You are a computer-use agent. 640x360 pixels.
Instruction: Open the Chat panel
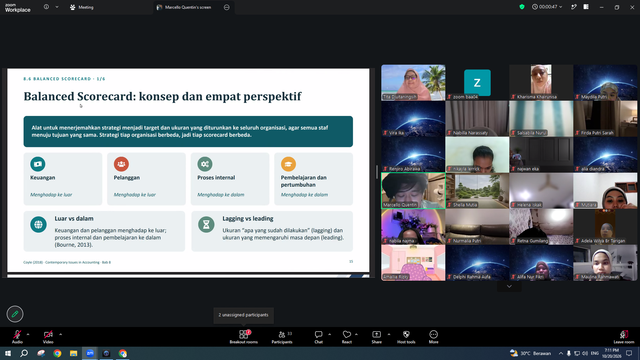point(318,337)
